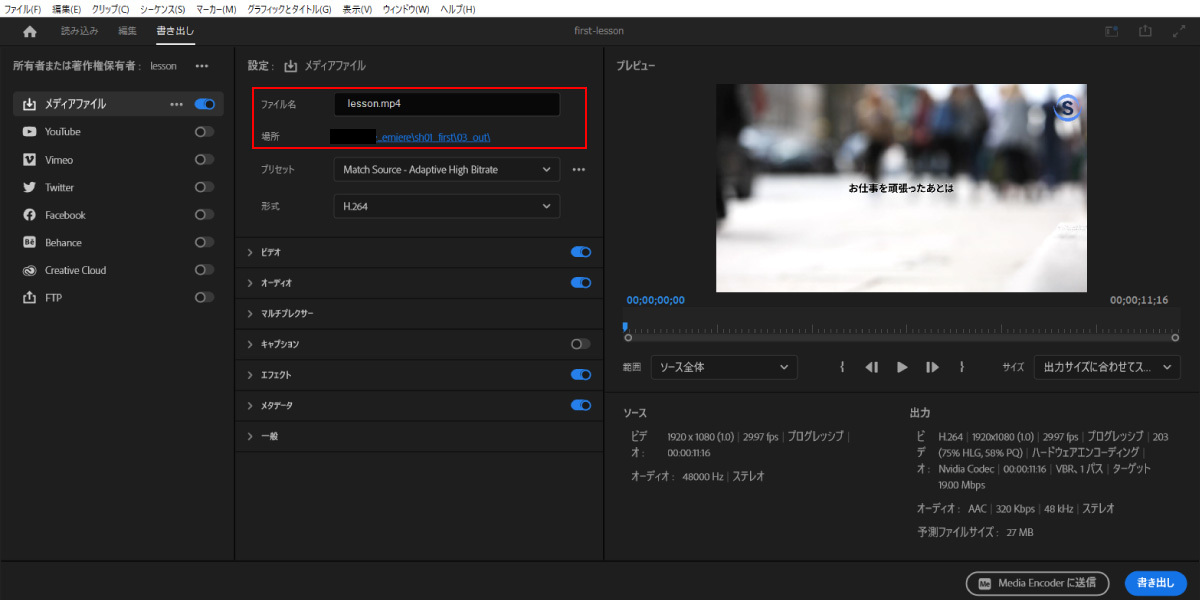Open the プリセット dropdown
The width and height of the screenshot is (1200, 600).
(x=446, y=170)
